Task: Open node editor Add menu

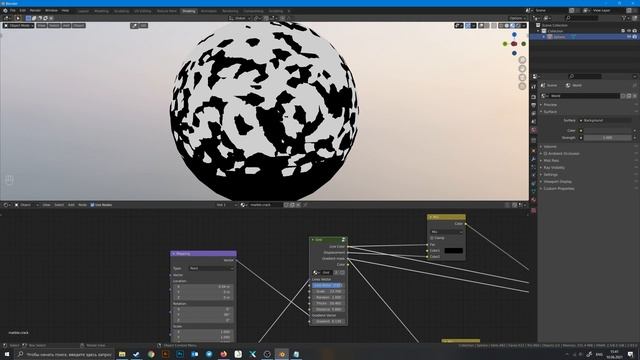Action: (71, 205)
